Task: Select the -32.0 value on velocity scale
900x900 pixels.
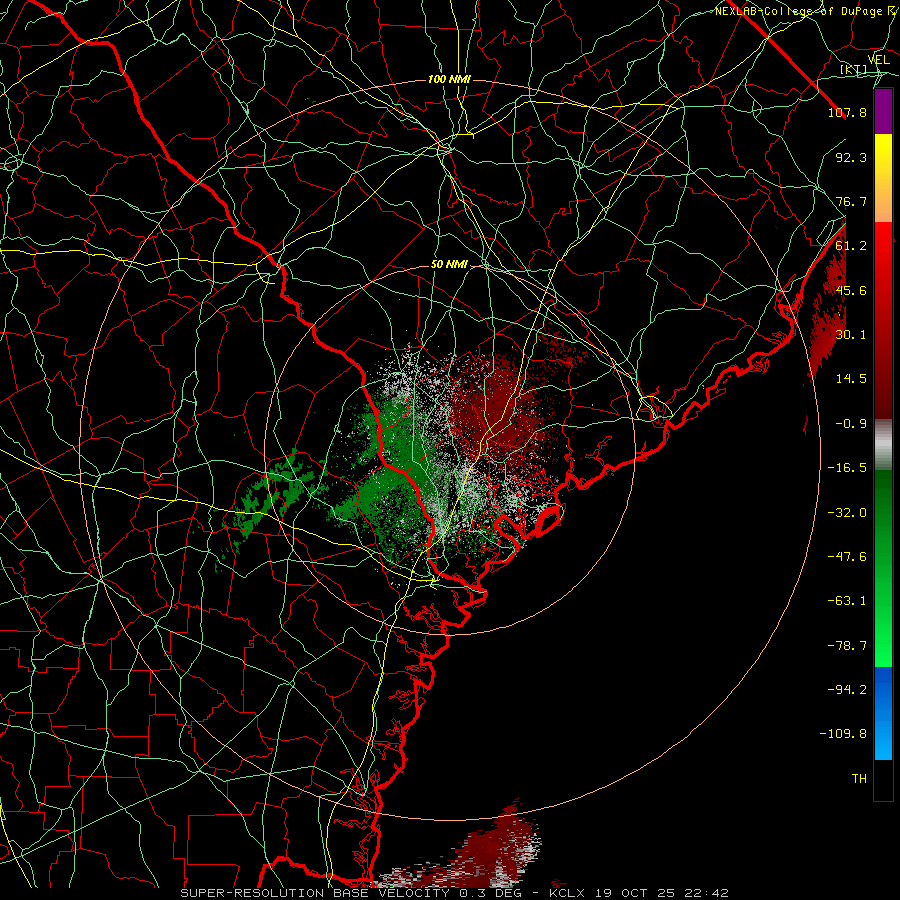Action: (x=847, y=513)
